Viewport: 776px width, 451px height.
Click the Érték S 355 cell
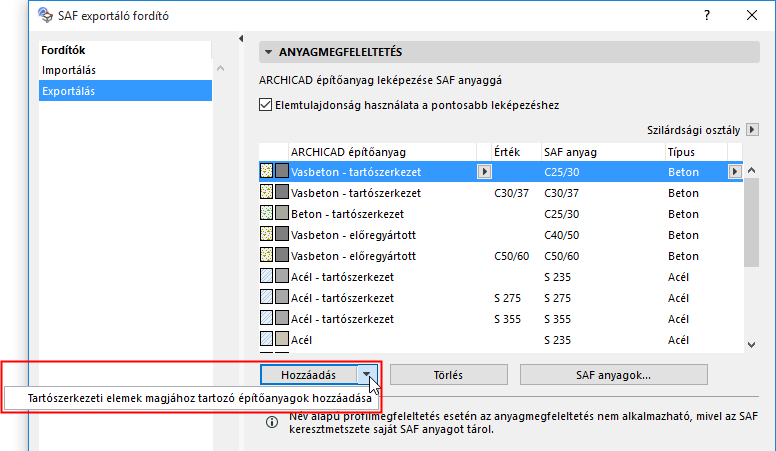507,319
